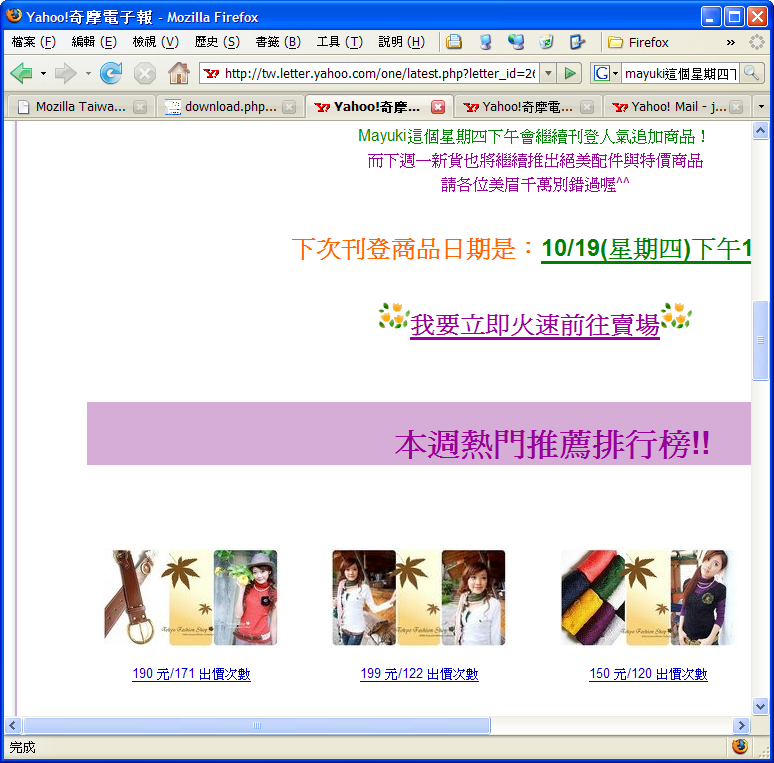The image size is (774, 763).
Task: Click the recycle-page bookmark toolbar icon
Action: point(546,42)
